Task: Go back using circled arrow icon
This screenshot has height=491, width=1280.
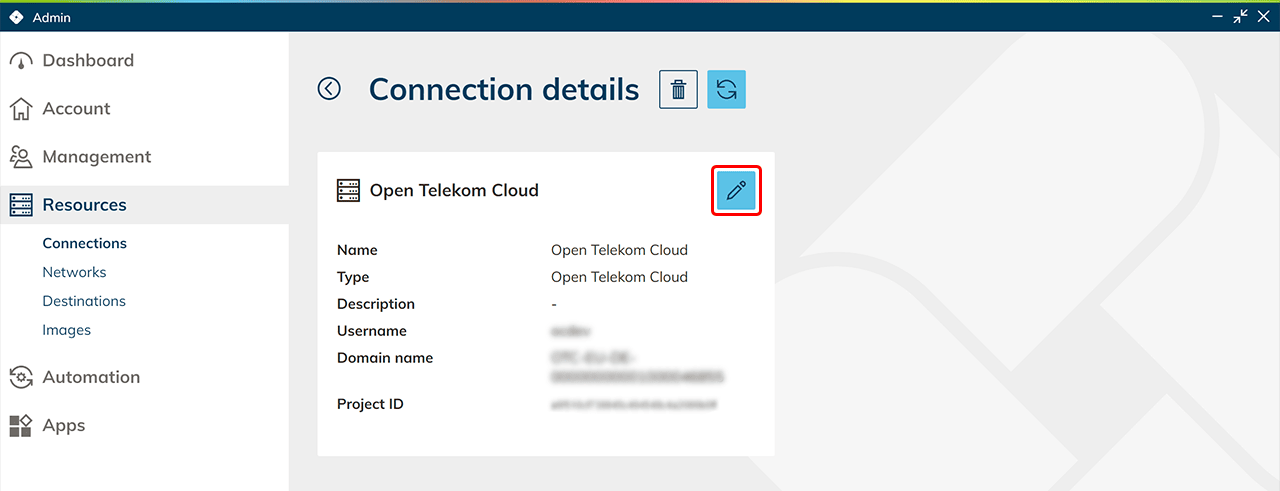Action: coord(329,89)
